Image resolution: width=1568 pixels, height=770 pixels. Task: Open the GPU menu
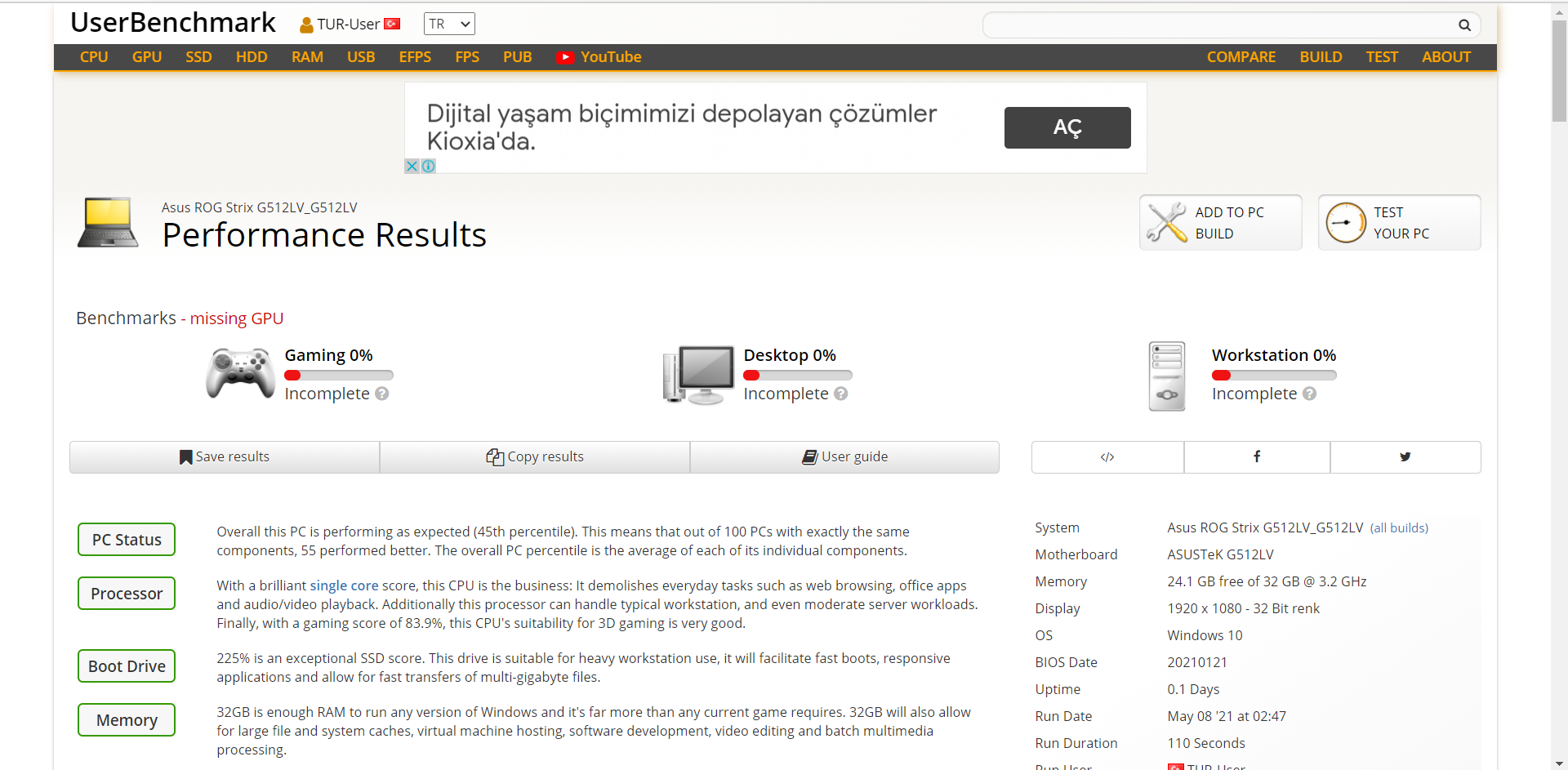click(147, 57)
